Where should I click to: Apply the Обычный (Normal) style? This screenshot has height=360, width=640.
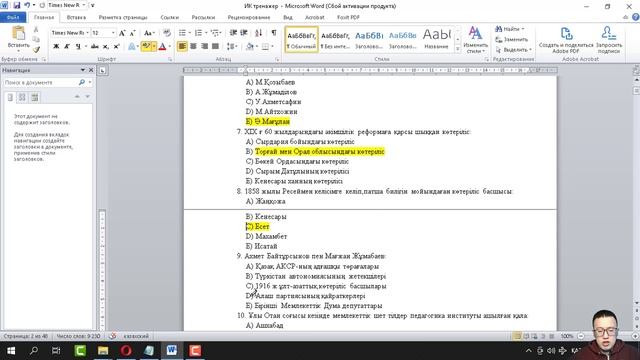coord(301,40)
